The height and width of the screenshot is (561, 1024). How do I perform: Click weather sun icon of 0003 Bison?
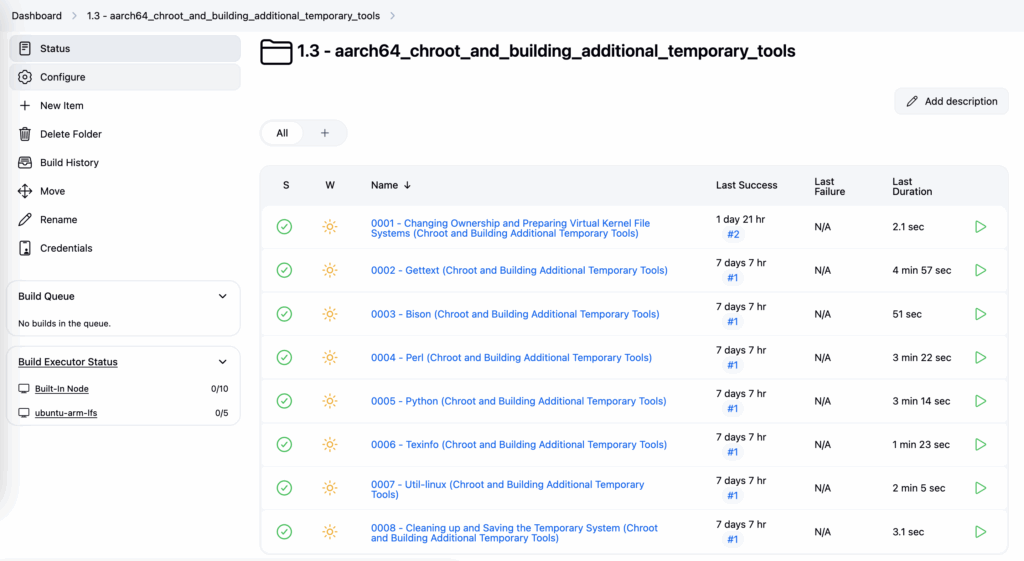tap(330, 314)
